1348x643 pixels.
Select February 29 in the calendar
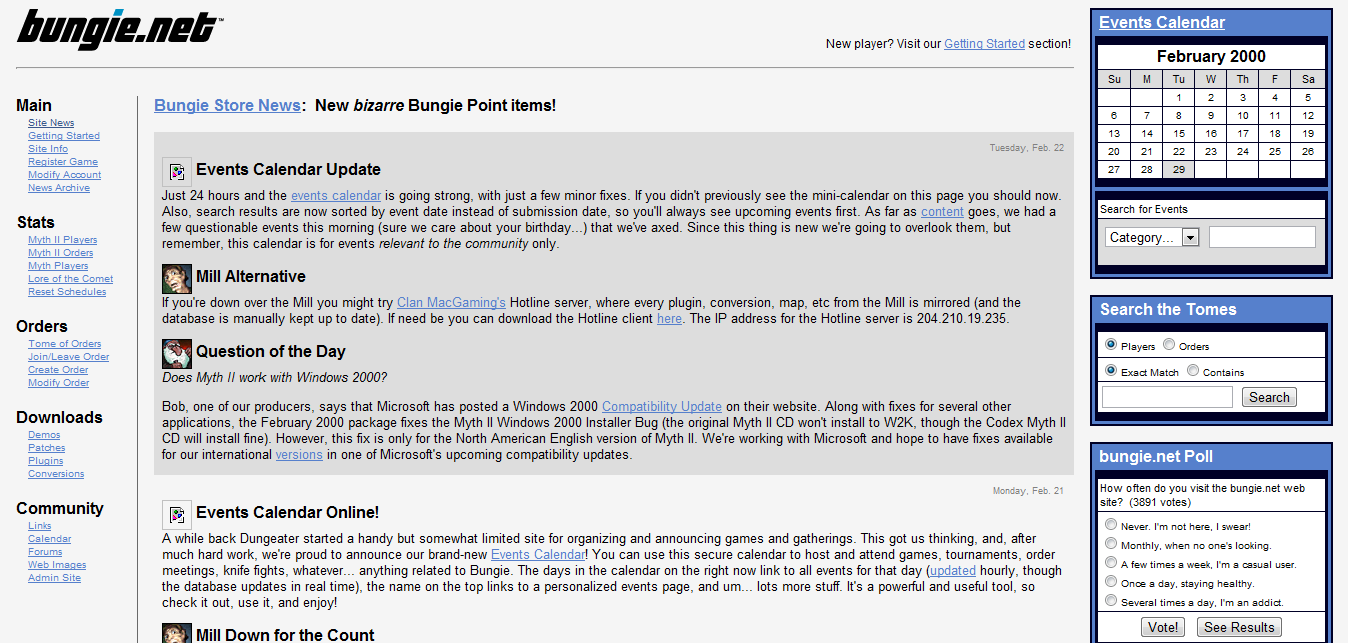[x=1179, y=170]
